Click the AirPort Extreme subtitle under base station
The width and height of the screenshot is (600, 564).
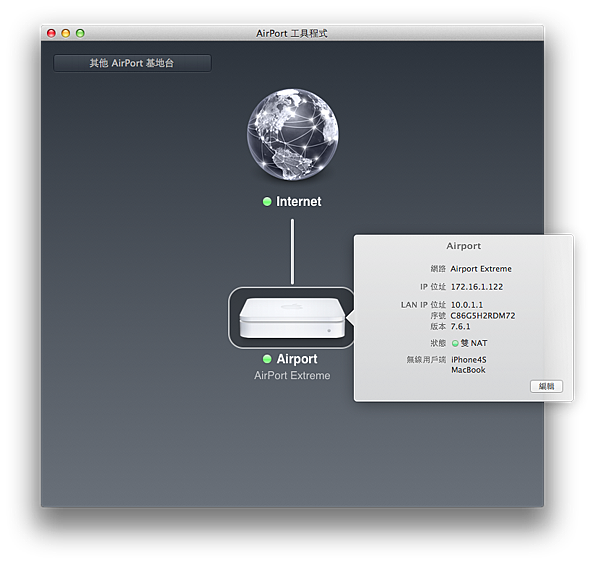[292, 375]
